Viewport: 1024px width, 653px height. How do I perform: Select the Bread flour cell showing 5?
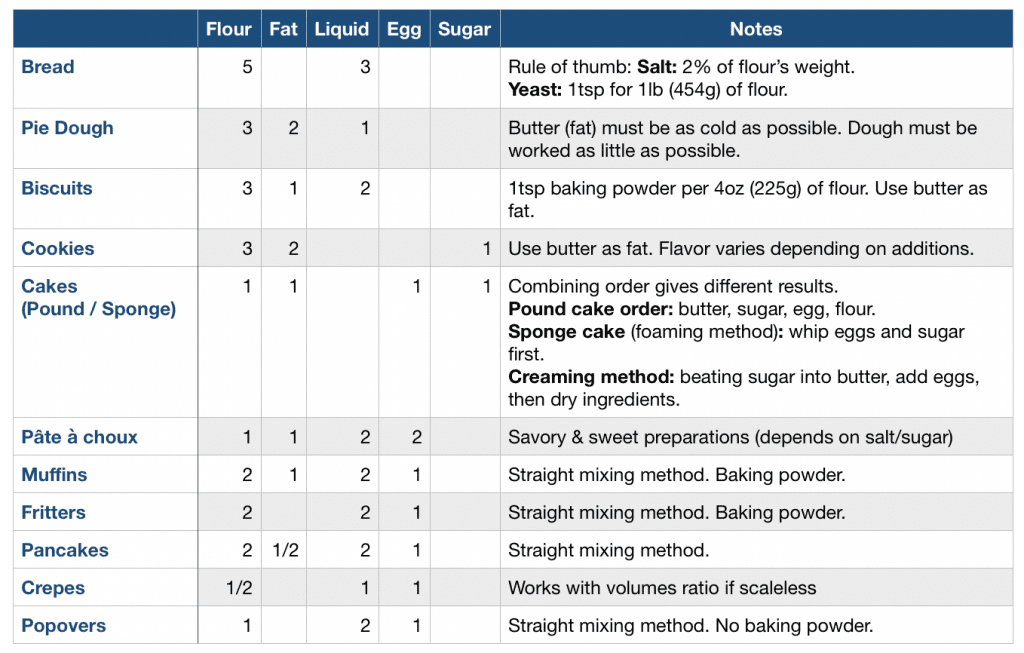[x=247, y=67]
